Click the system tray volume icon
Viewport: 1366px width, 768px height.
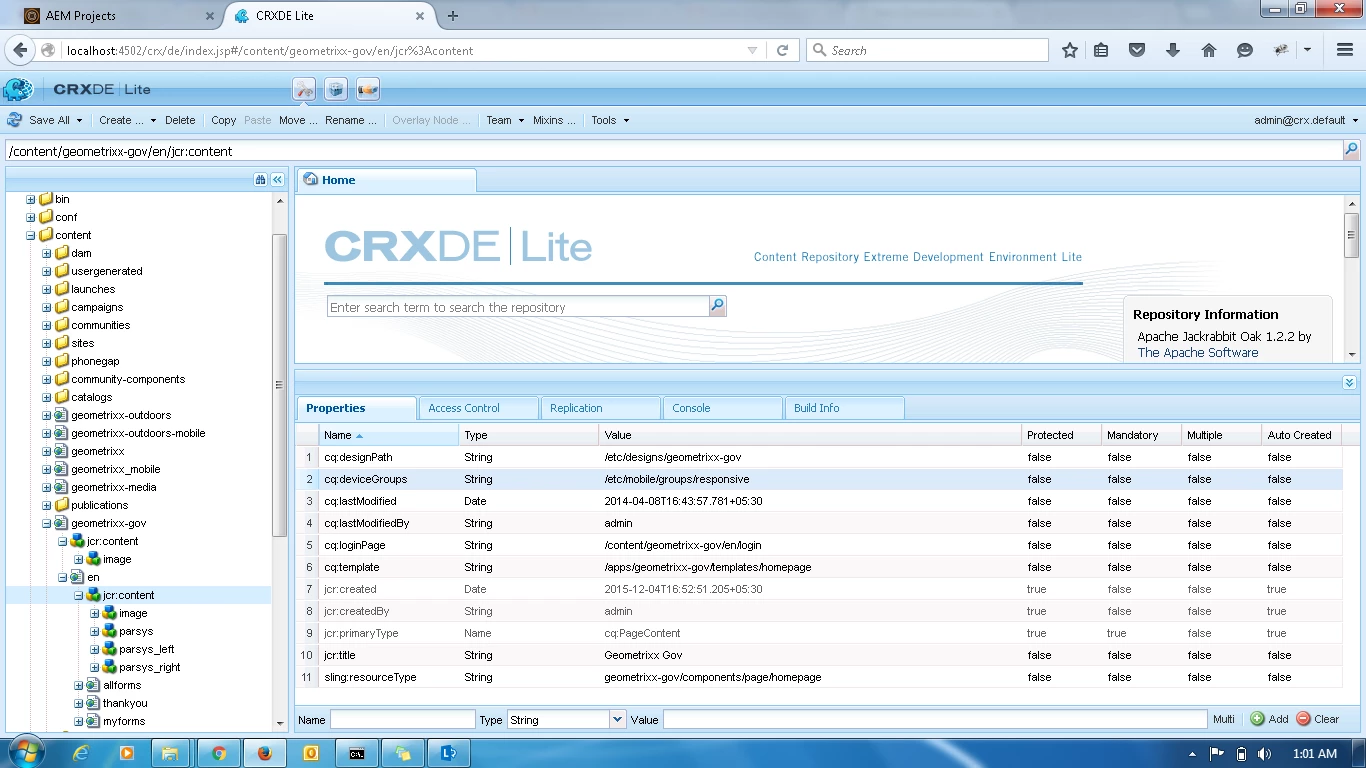click(1265, 753)
